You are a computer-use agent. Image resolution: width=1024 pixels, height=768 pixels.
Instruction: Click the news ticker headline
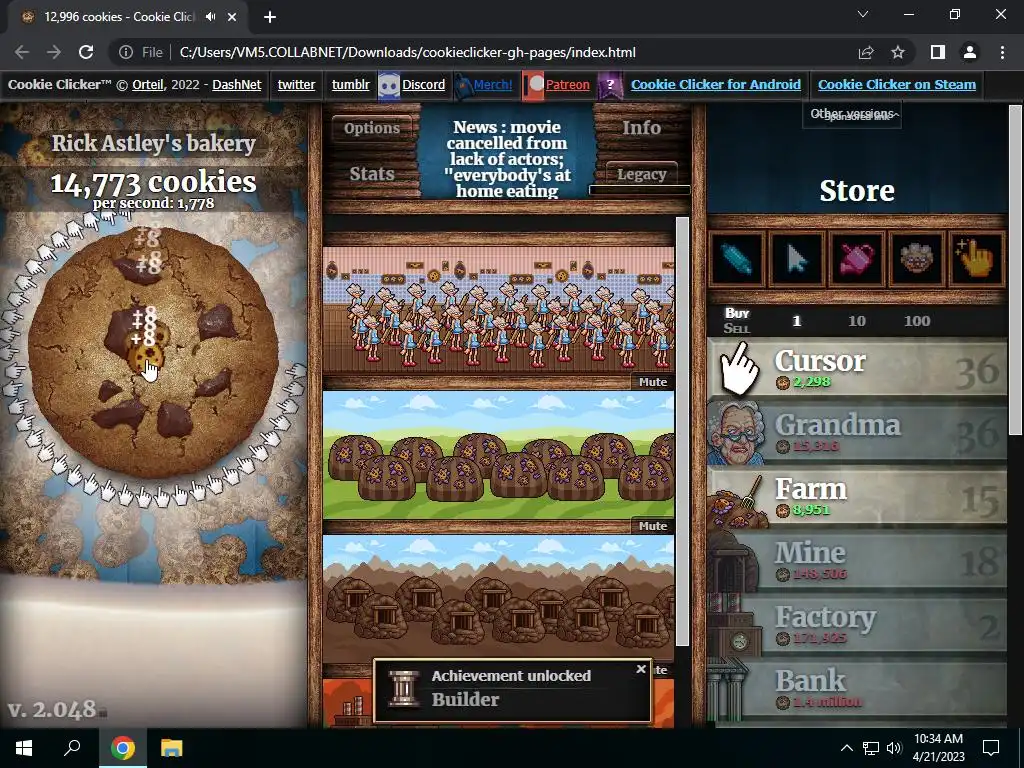click(x=507, y=159)
